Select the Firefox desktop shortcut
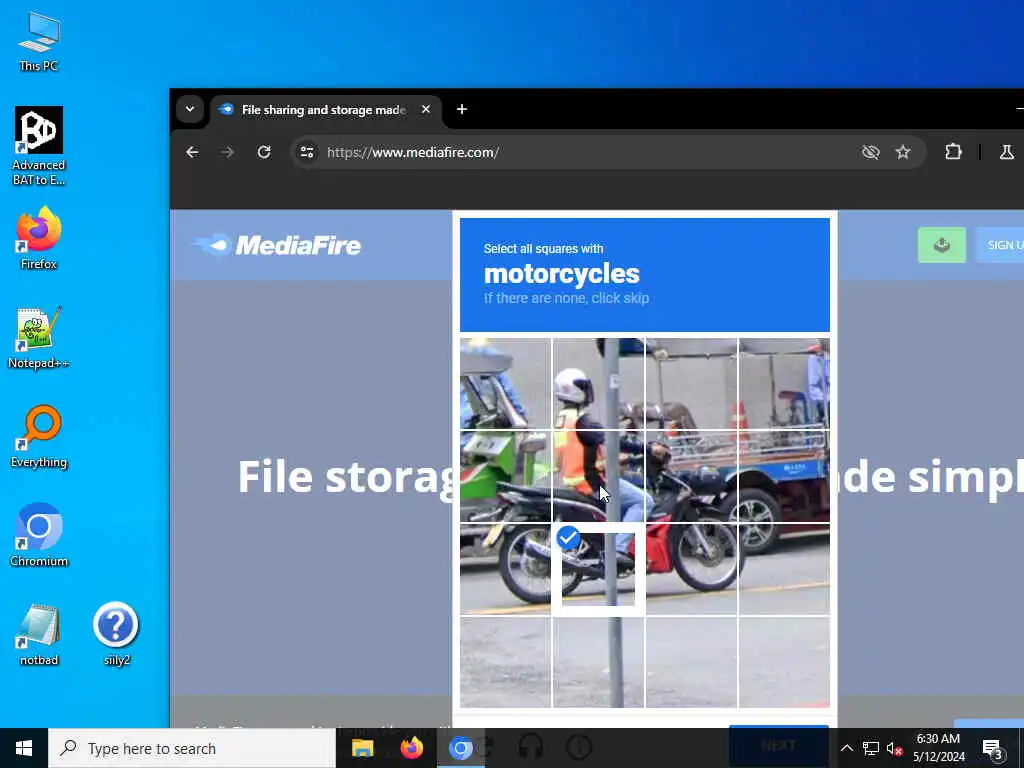This screenshot has width=1024, height=768. [39, 238]
